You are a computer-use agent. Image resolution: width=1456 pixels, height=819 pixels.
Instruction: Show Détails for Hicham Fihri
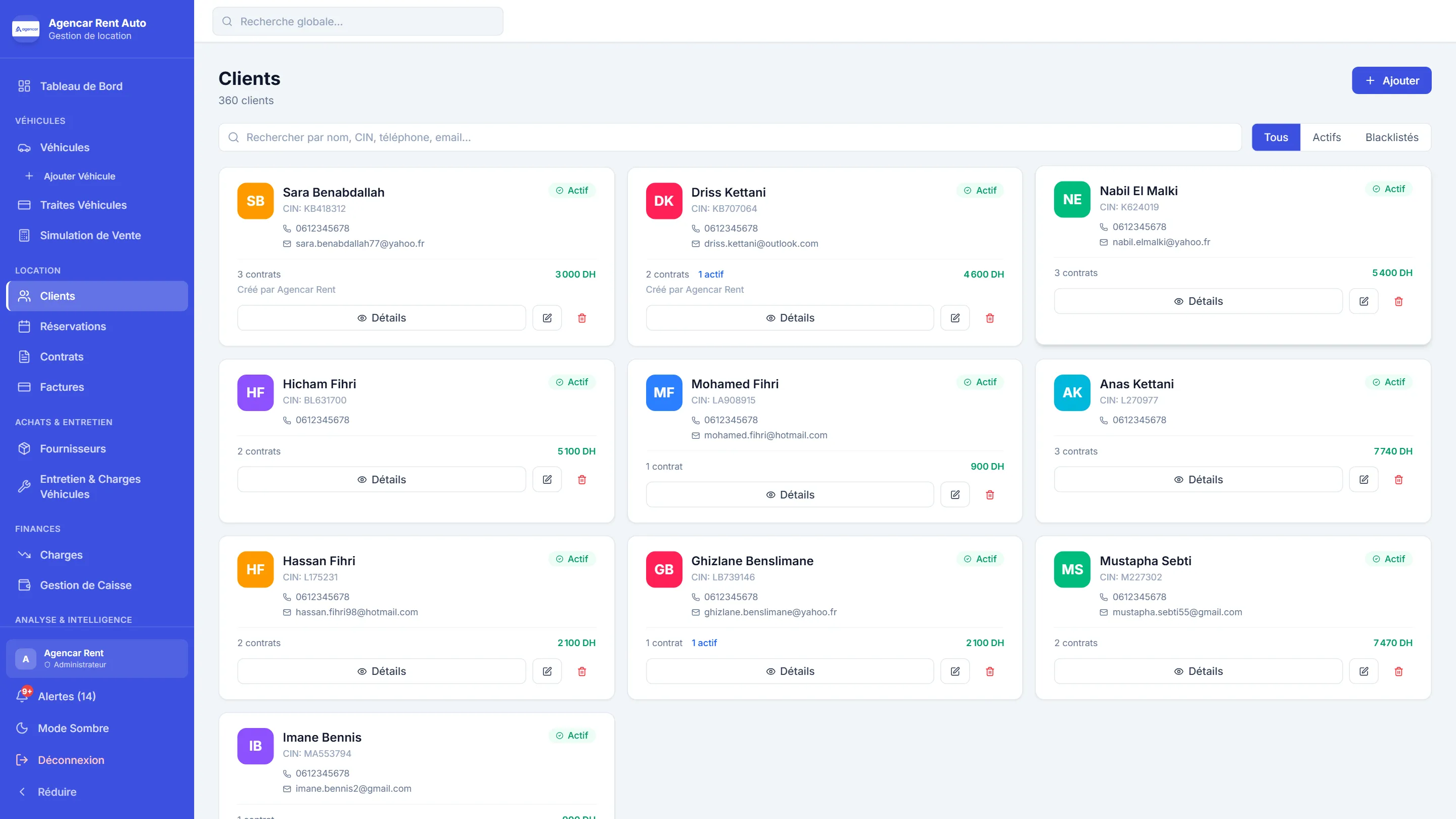(382, 479)
